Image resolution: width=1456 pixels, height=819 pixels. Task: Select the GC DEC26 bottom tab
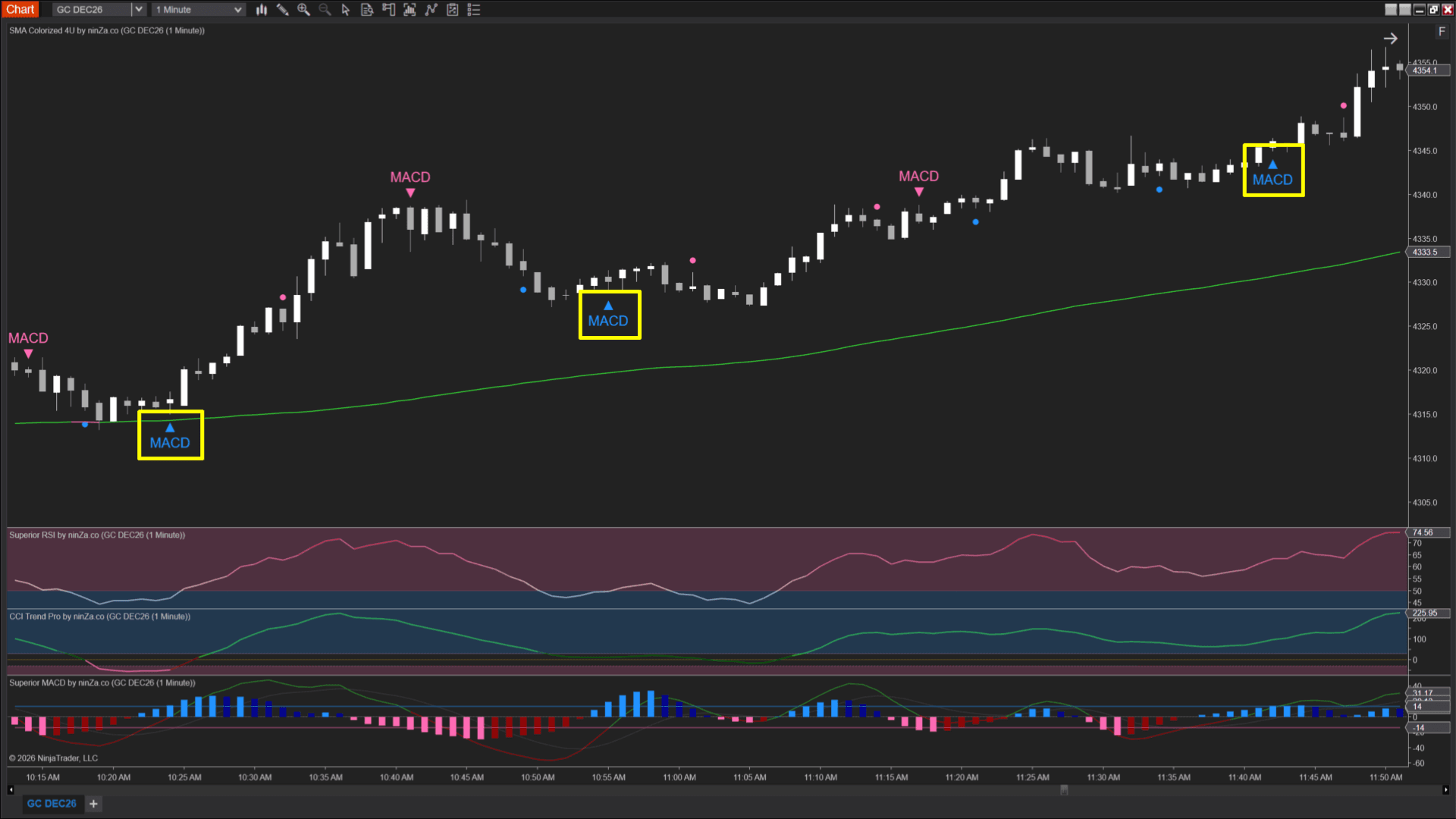(x=52, y=804)
